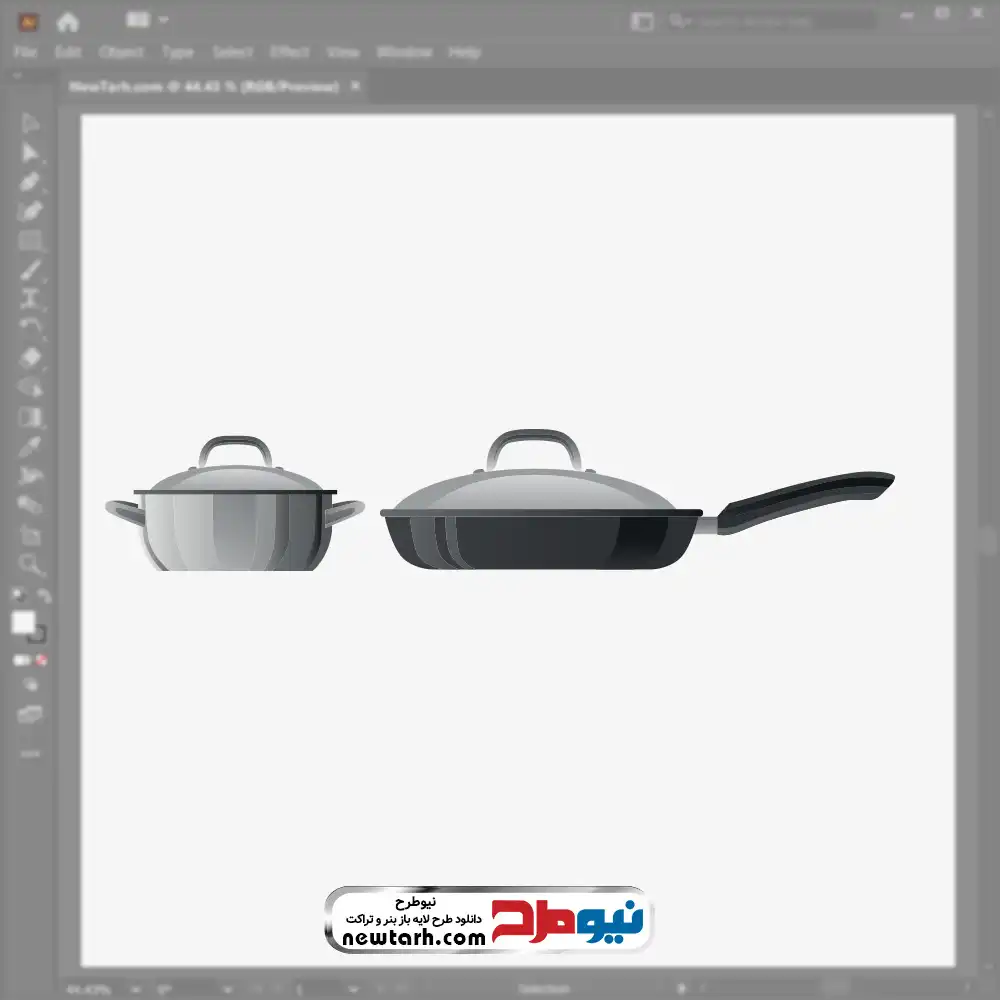Select the Pen tool
Image resolution: width=1000 pixels, height=1000 pixels.
(x=30, y=182)
